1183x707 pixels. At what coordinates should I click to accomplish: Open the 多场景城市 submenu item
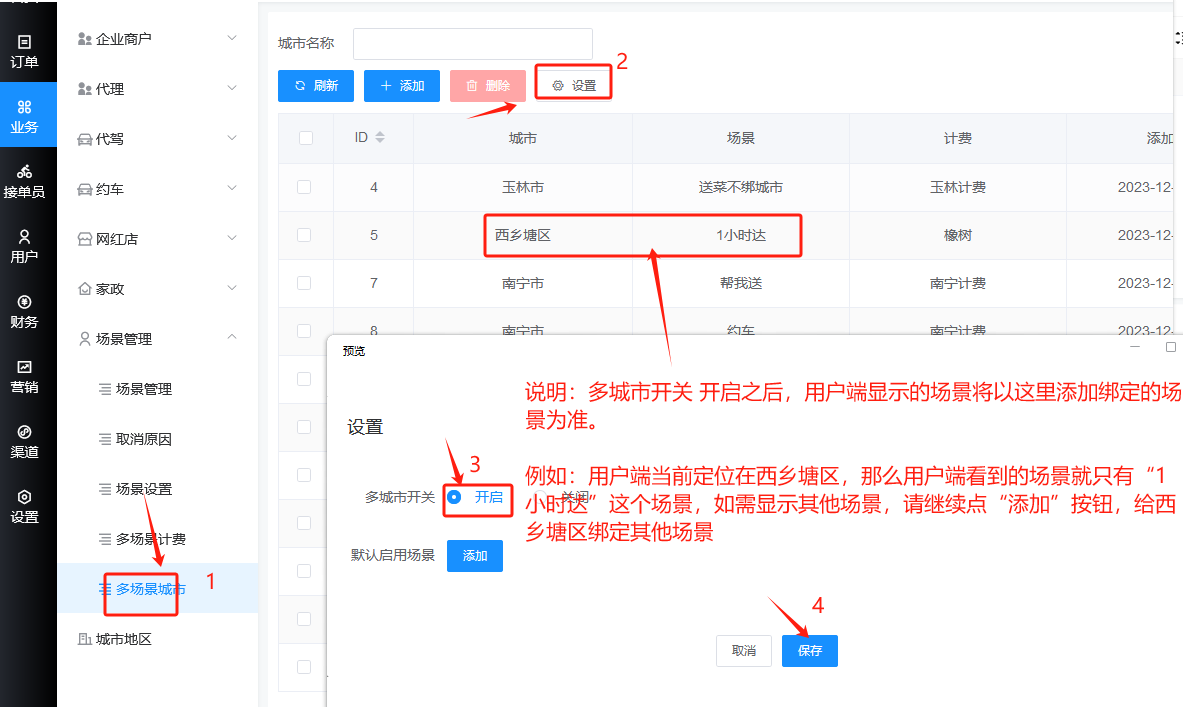tap(158, 589)
